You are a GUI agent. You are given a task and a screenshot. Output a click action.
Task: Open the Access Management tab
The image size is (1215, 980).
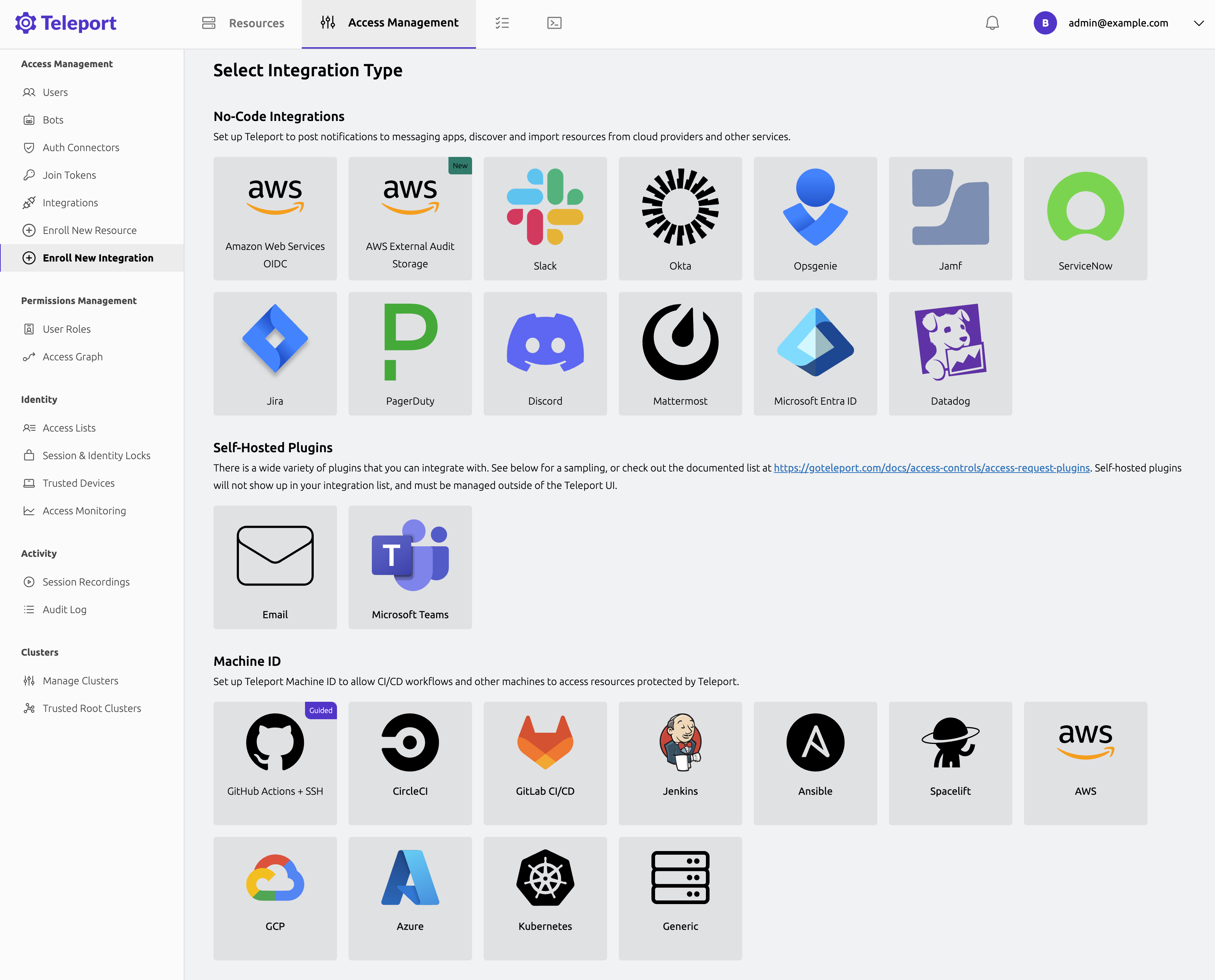(389, 23)
